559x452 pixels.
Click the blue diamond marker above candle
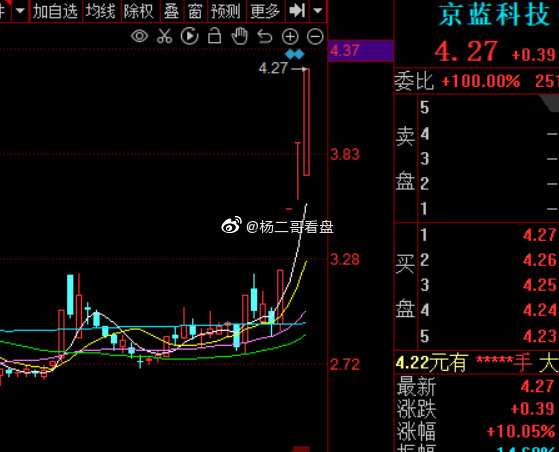point(295,54)
